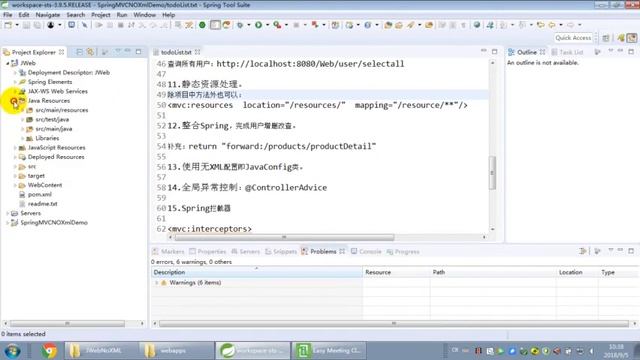The image size is (640, 360).
Task: Select the Java Resources tree item
Action: pos(49,101)
